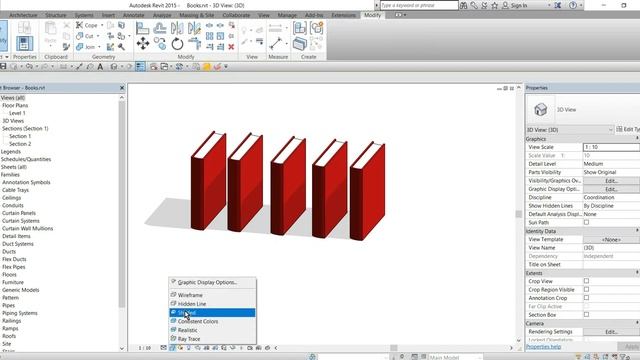Choose Hidden Line visual style
Image resolution: width=640 pixels, height=360 pixels.
212,304
